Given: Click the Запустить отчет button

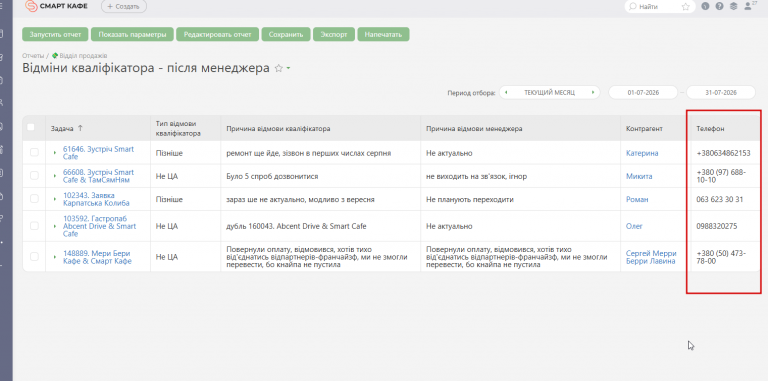Looking at the screenshot, I should [x=55, y=34].
